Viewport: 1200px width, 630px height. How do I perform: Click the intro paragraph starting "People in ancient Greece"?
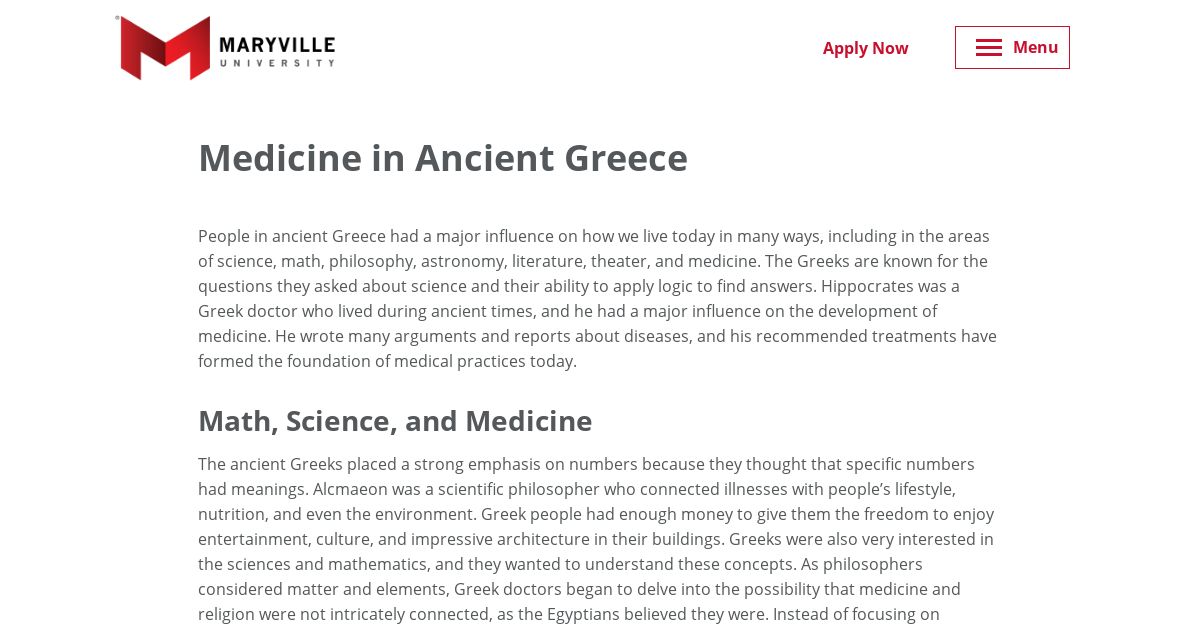coord(598,299)
